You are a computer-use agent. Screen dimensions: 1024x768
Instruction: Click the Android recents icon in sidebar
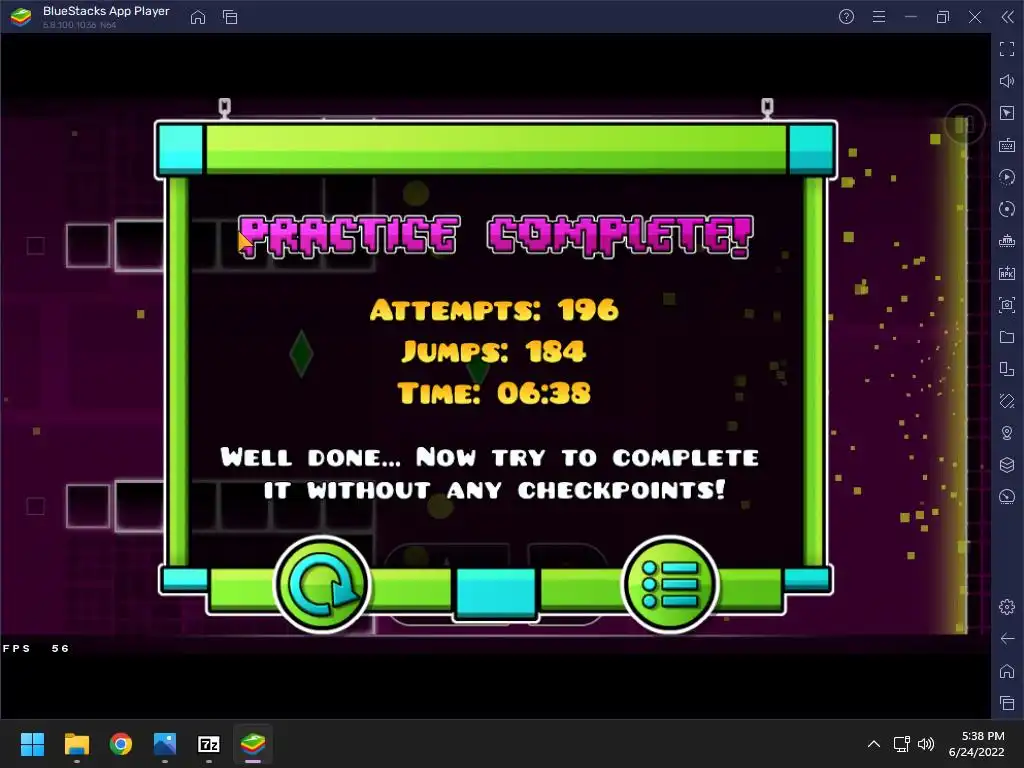[1007, 703]
